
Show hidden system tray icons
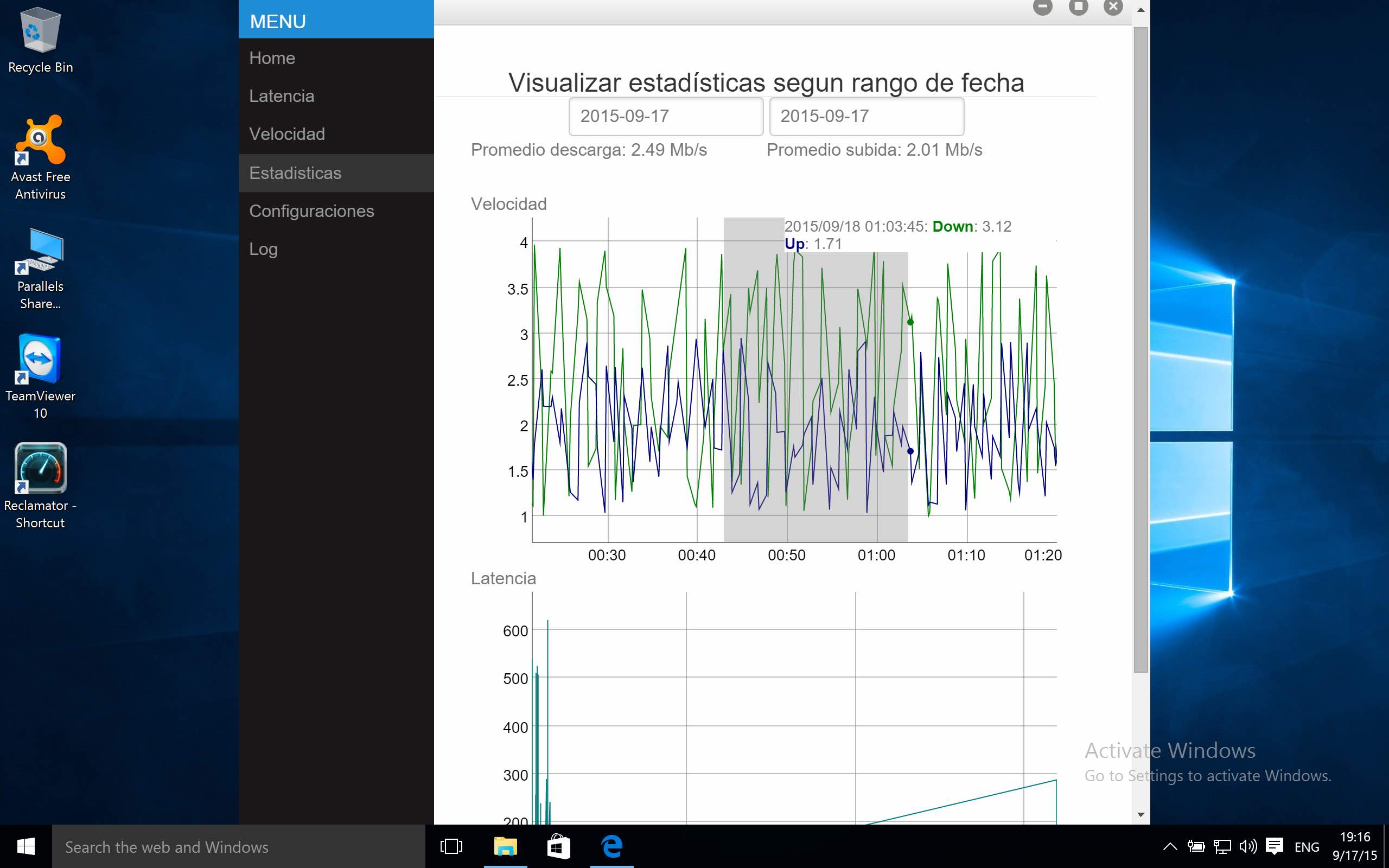(x=1170, y=847)
